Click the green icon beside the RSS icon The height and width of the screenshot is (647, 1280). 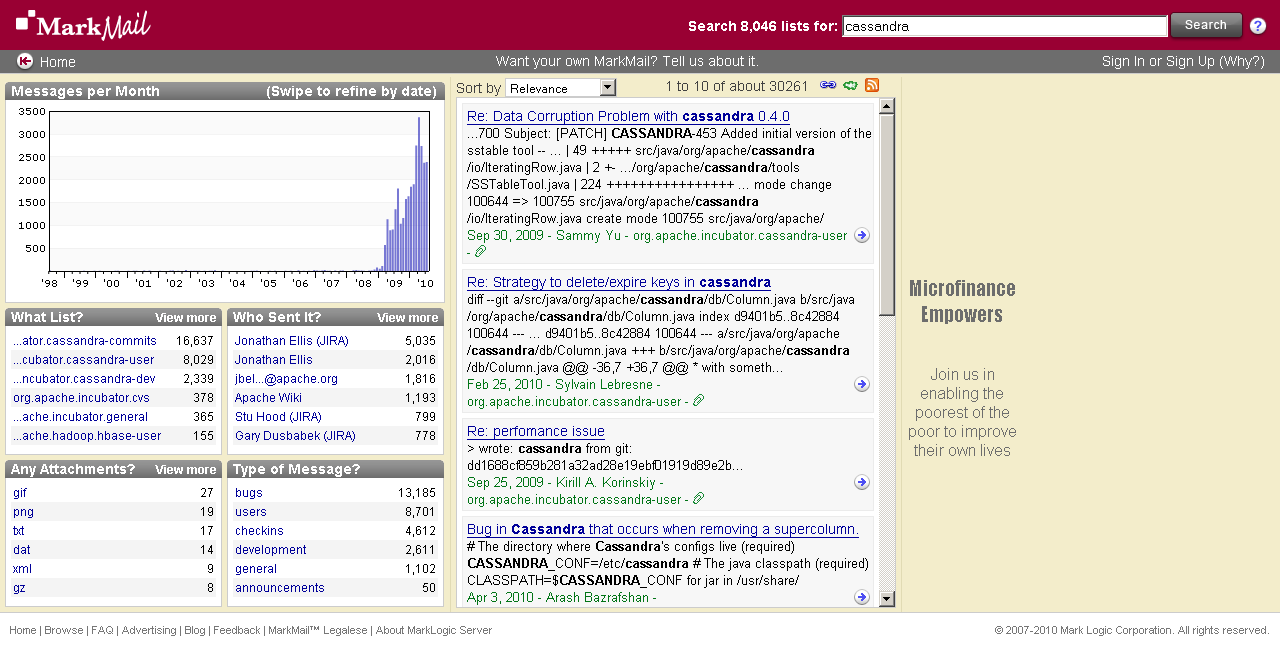click(851, 86)
